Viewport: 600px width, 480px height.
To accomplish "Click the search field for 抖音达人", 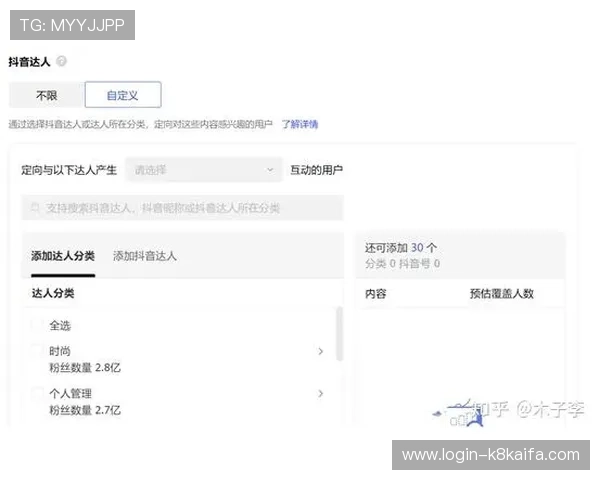I will tap(183, 208).
